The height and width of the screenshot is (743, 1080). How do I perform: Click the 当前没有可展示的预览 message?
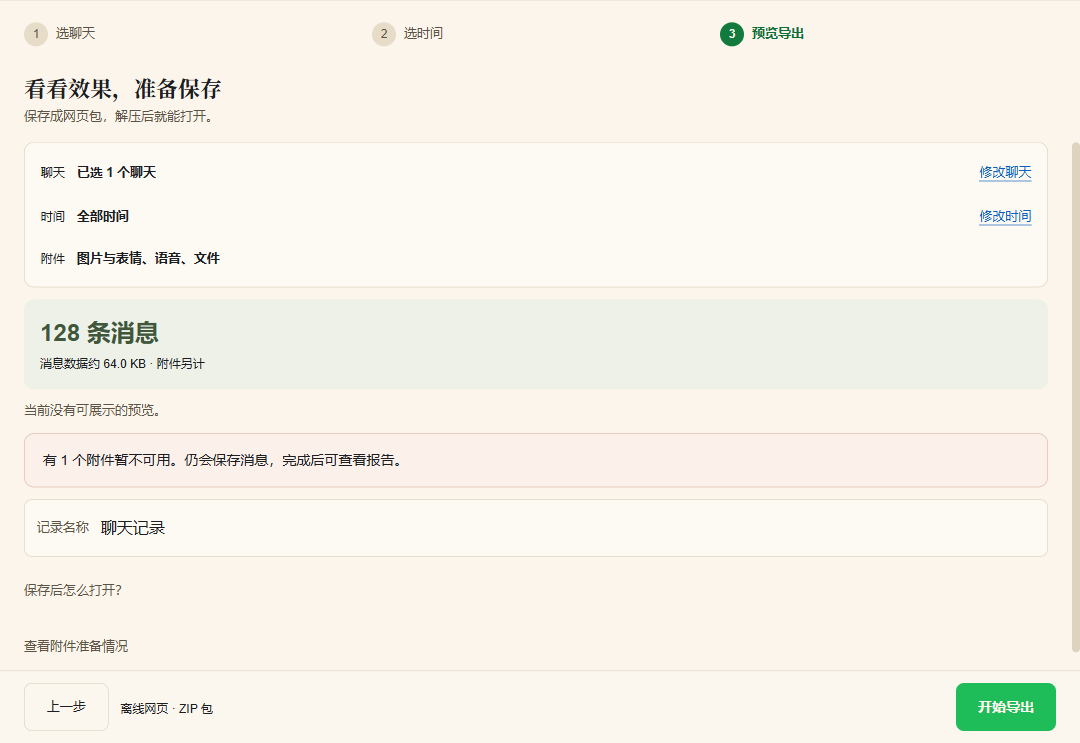click(93, 410)
